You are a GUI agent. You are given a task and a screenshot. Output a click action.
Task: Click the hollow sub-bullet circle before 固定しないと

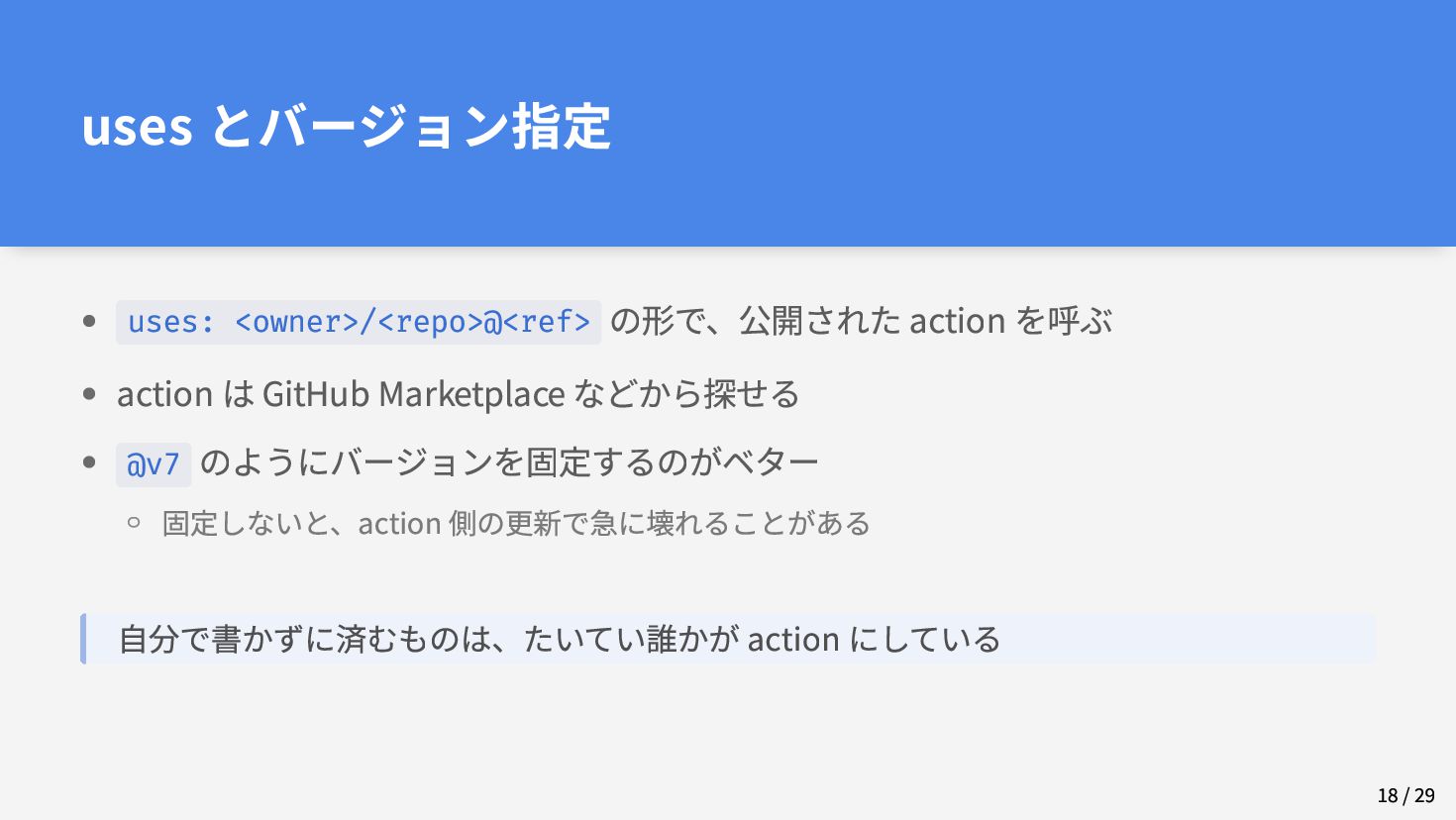[x=134, y=522]
